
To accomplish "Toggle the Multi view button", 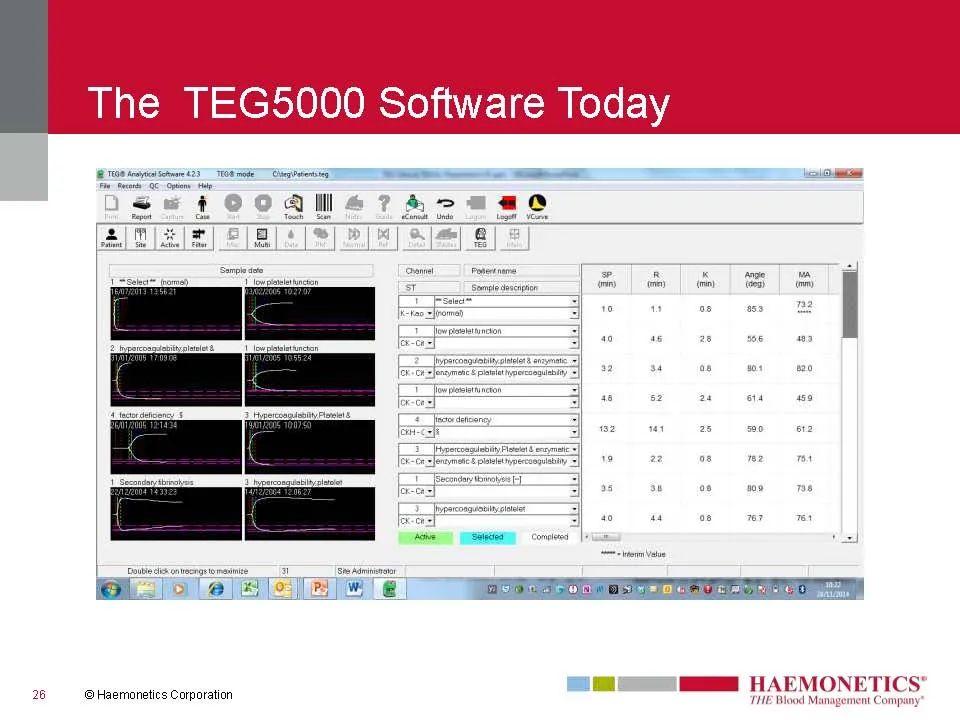I will 262,238.
